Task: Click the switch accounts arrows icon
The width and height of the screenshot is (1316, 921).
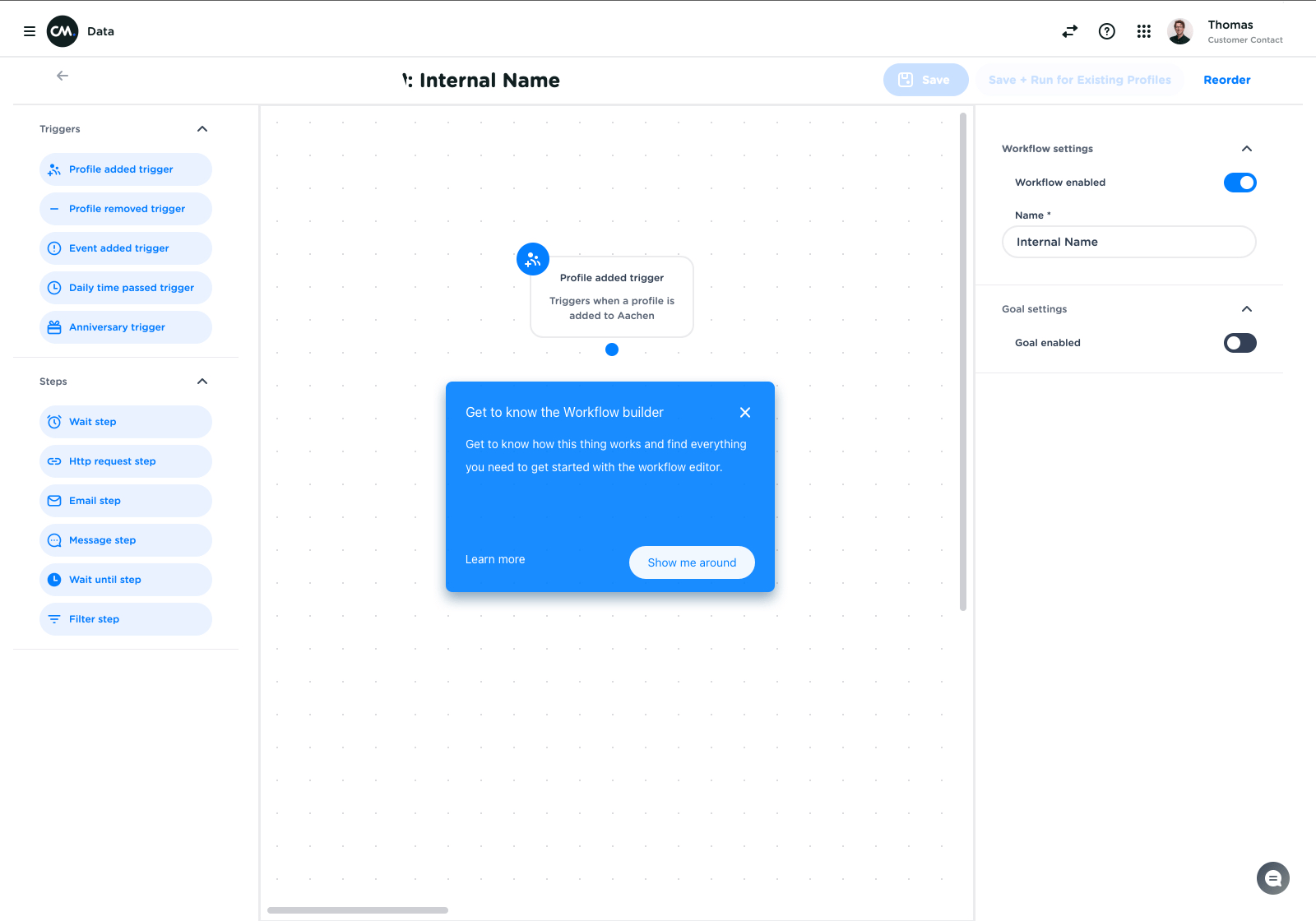Action: 1069,31
